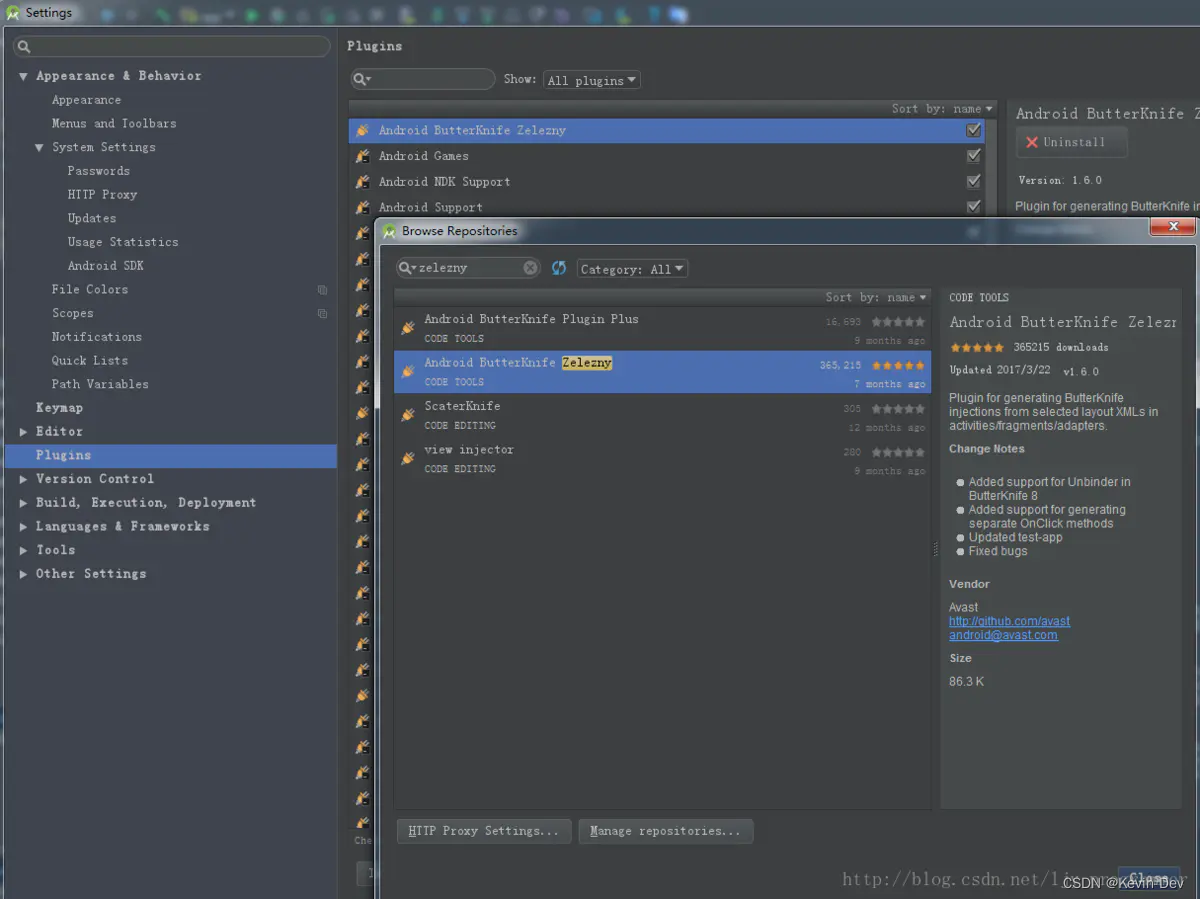Screen dimensions: 1200x899
Task: Select Appearance in the settings tree
Action: coord(86,100)
